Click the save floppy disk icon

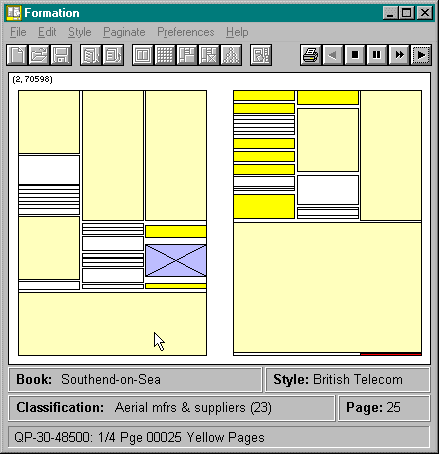click(x=61, y=55)
